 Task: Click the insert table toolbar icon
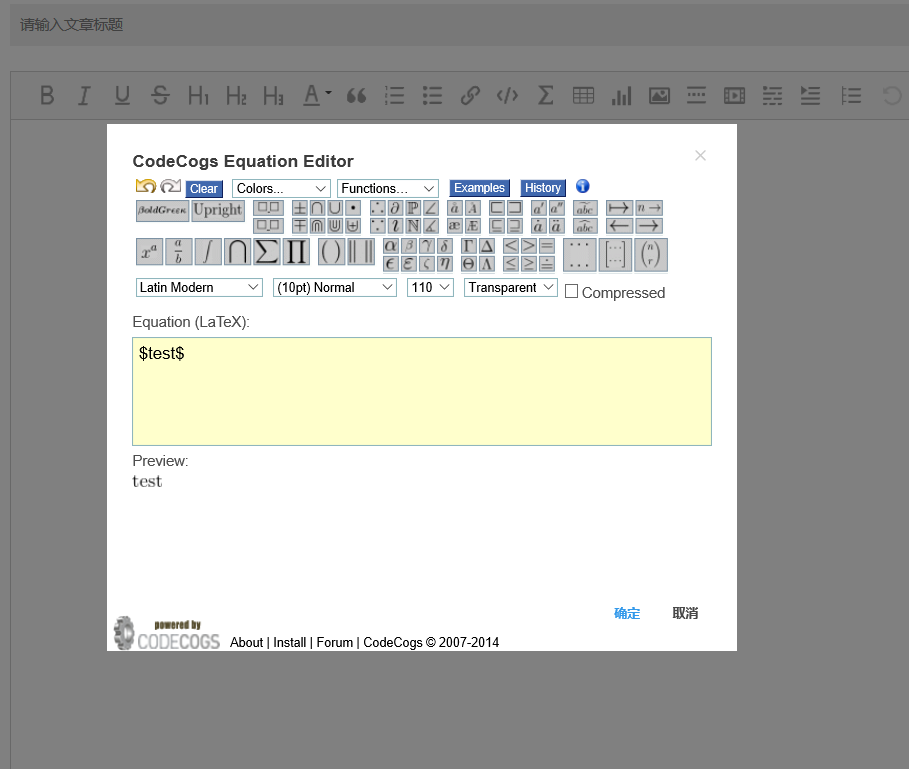[583, 95]
